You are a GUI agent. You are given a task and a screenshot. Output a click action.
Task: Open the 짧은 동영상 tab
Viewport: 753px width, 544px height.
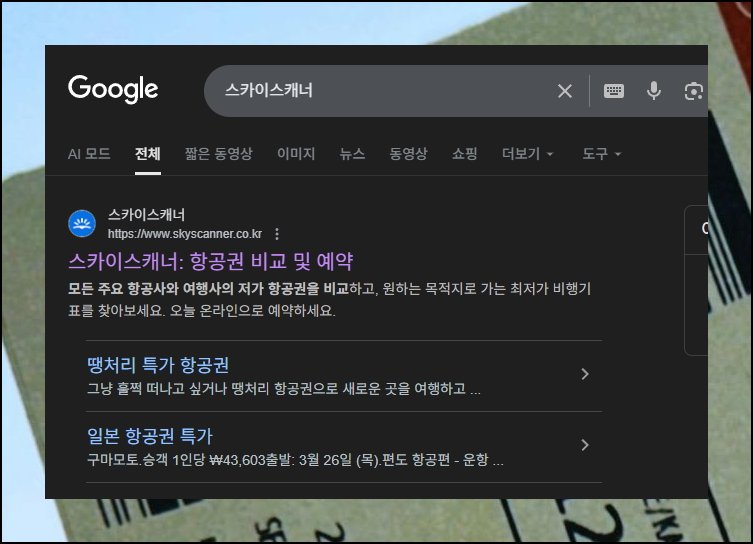(x=219, y=154)
